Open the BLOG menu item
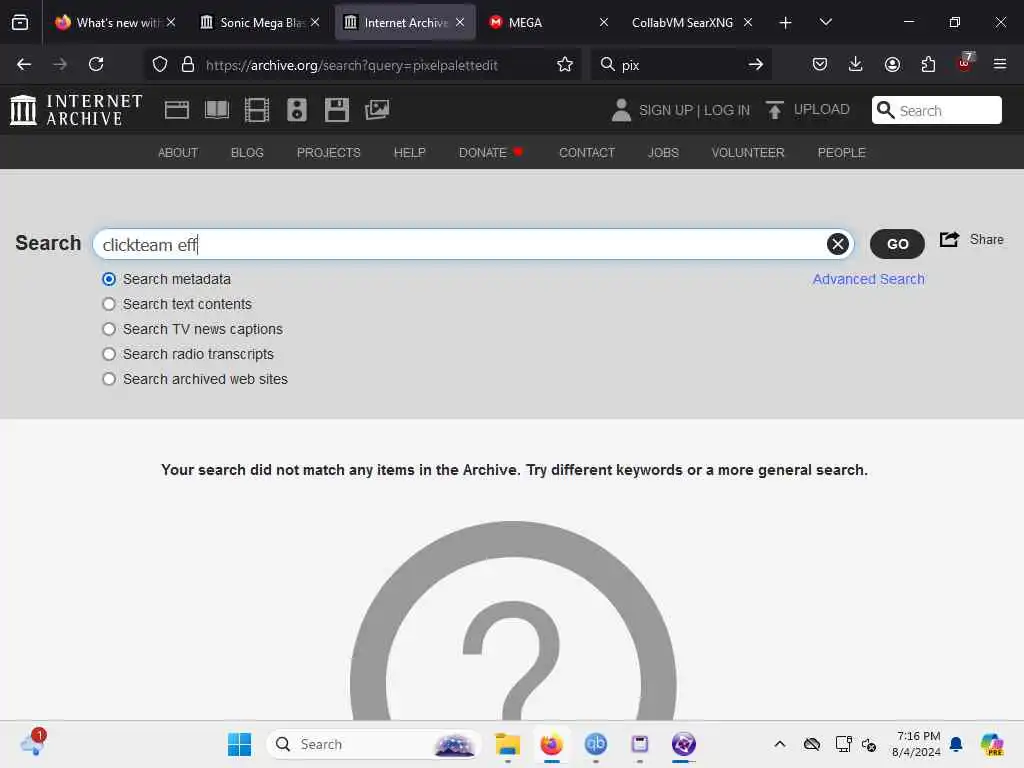Viewport: 1024px width, 768px height. [x=247, y=152]
